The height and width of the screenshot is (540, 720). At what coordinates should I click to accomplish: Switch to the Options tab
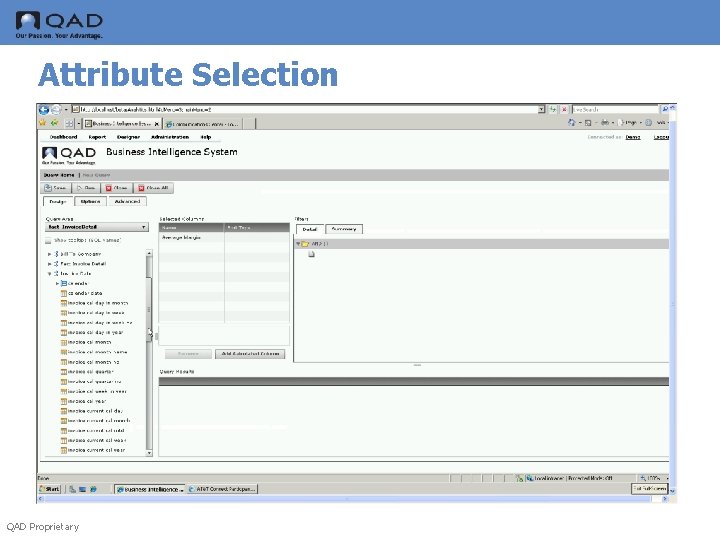pyautogui.click(x=90, y=202)
